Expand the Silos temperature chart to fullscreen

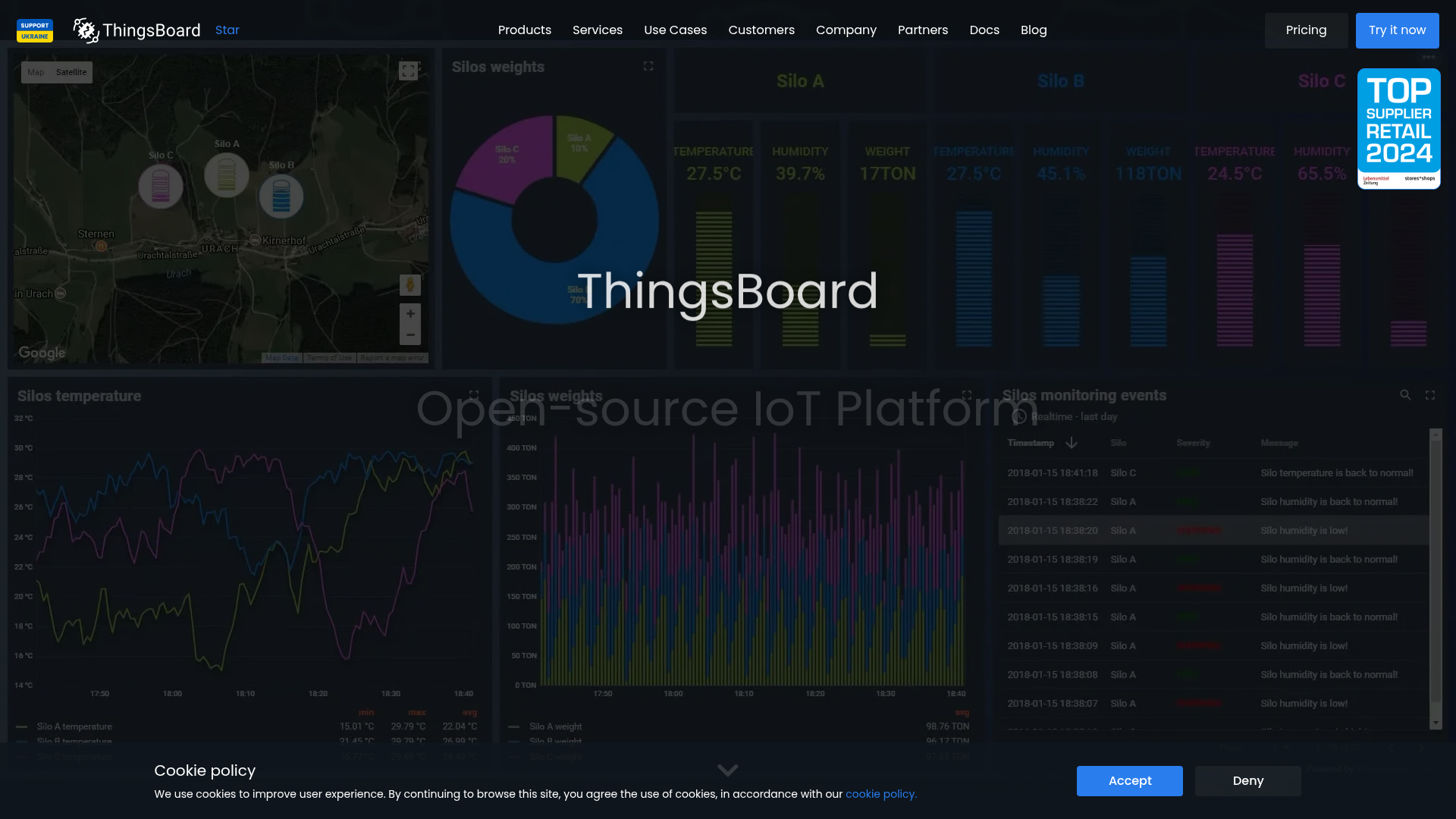click(x=473, y=395)
